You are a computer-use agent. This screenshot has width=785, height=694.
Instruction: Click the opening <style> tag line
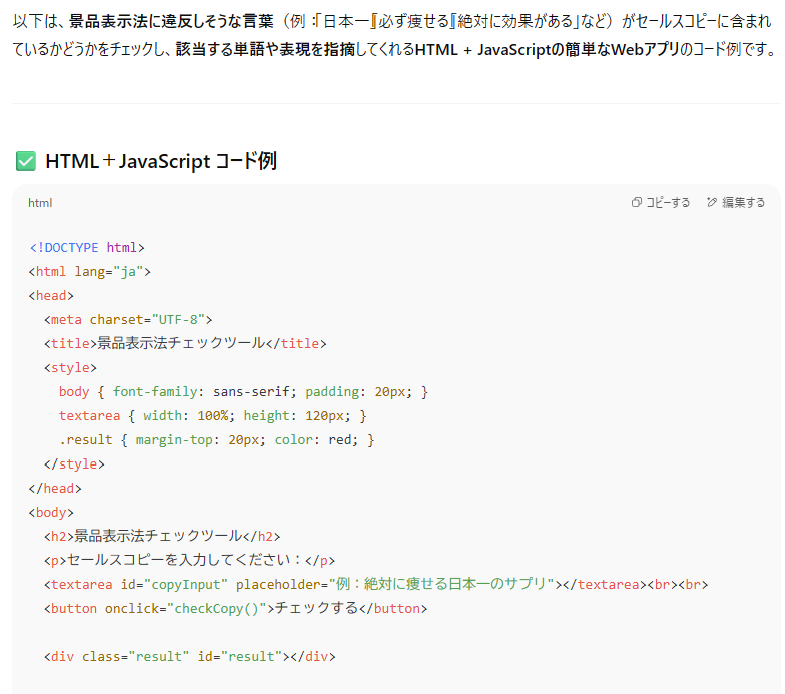click(70, 368)
